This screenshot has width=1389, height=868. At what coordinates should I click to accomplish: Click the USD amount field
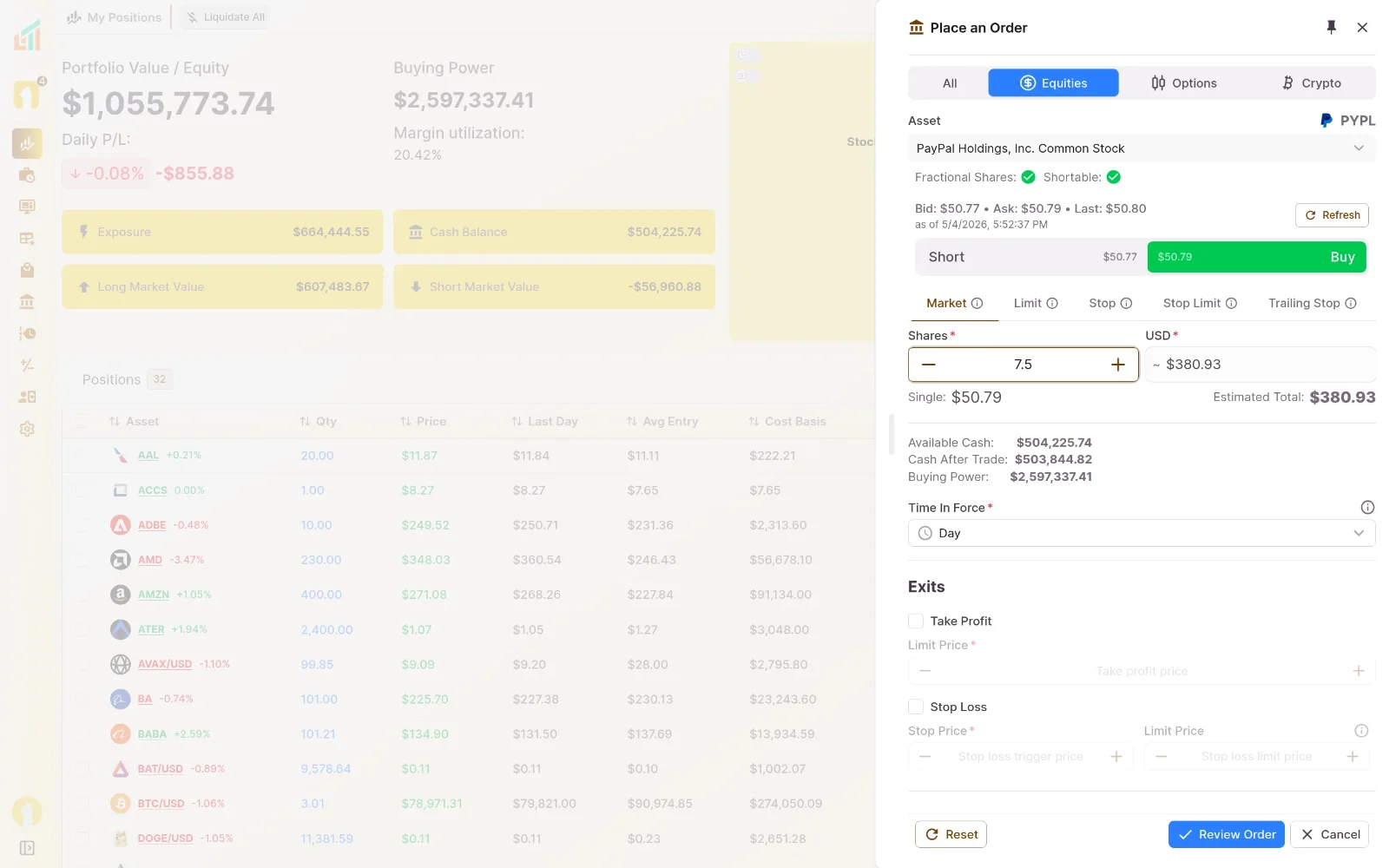pyautogui.click(x=1260, y=365)
